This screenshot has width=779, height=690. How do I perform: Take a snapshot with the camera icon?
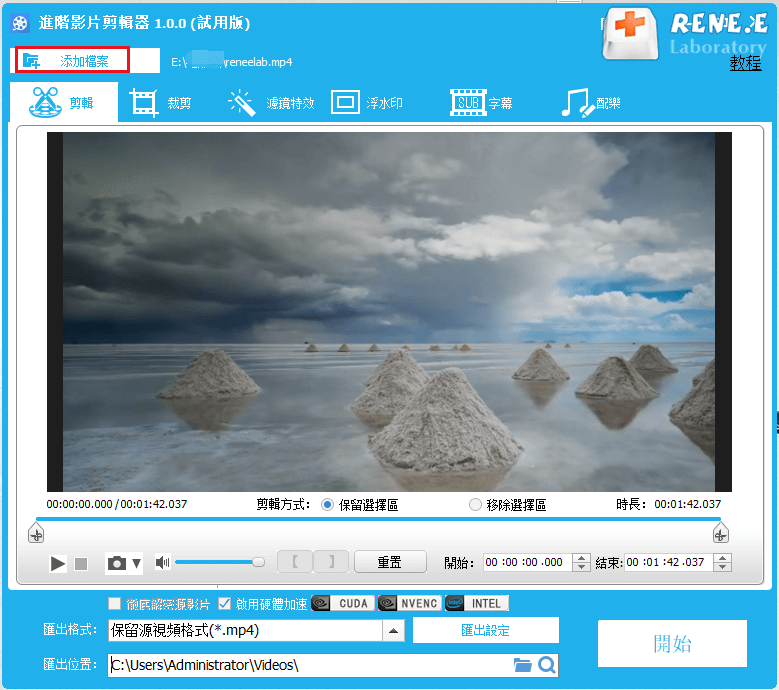117,563
